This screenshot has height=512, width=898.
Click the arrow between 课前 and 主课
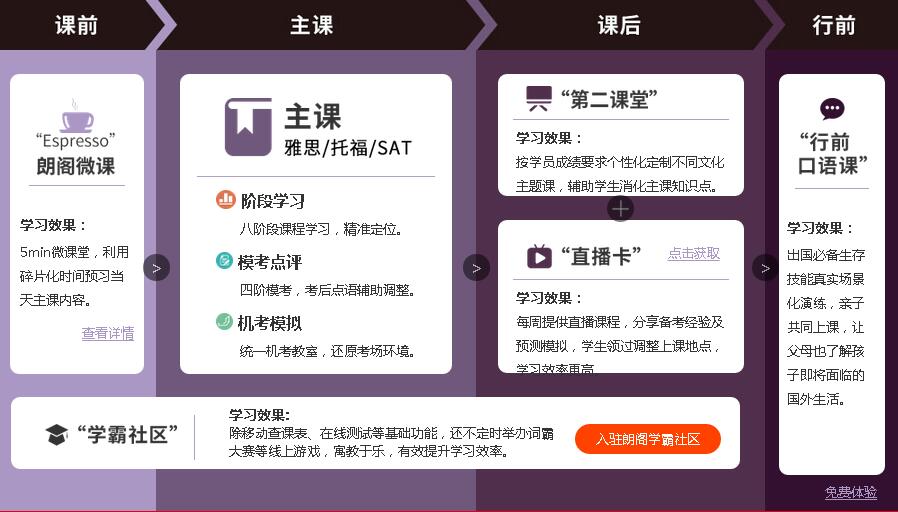pyautogui.click(x=156, y=267)
